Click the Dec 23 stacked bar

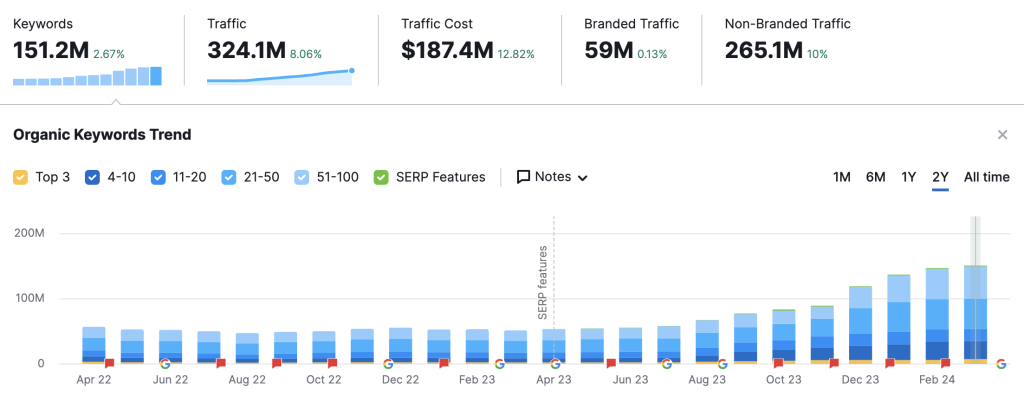(x=860, y=325)
